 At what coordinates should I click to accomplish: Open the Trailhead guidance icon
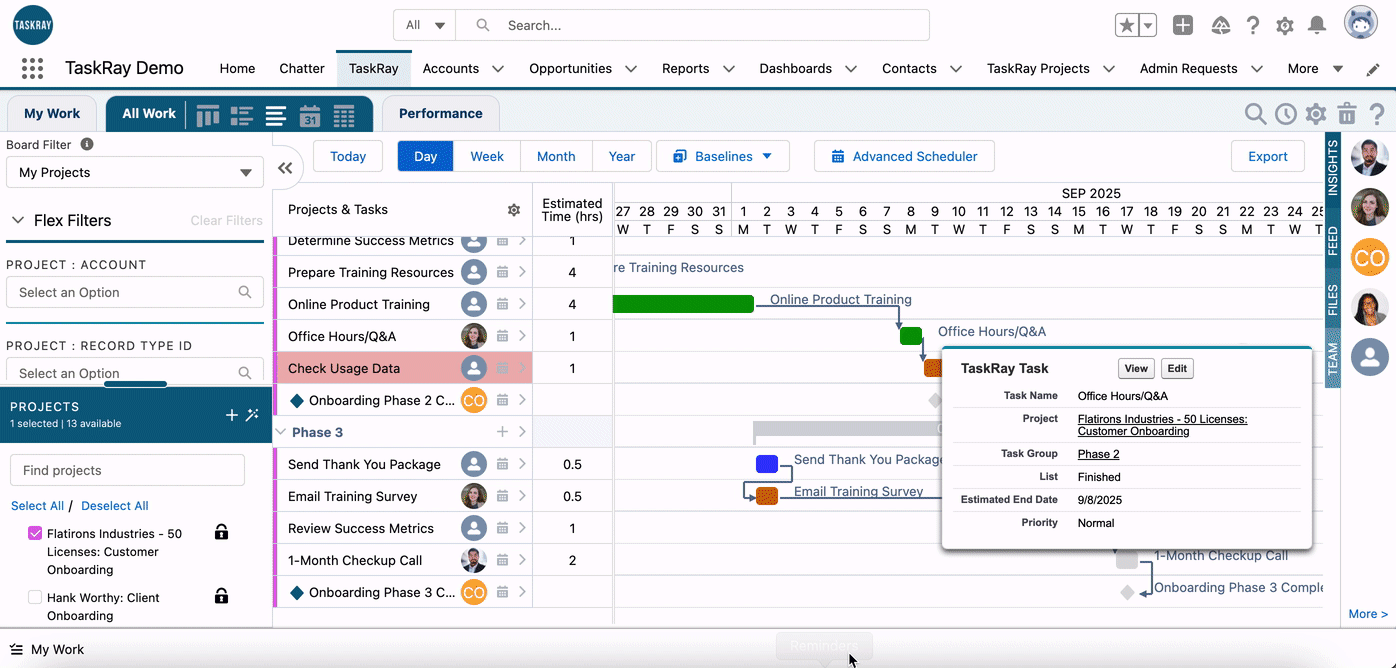[1220, 26]
